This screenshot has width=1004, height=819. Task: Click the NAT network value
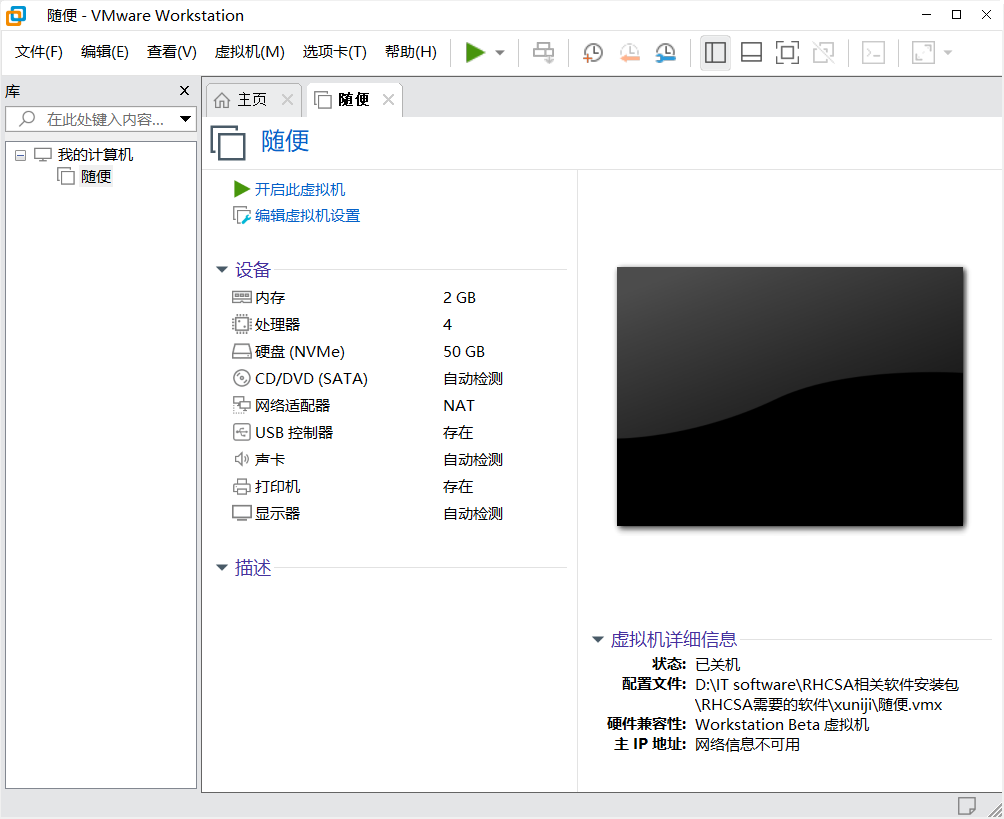coord(458,405)
